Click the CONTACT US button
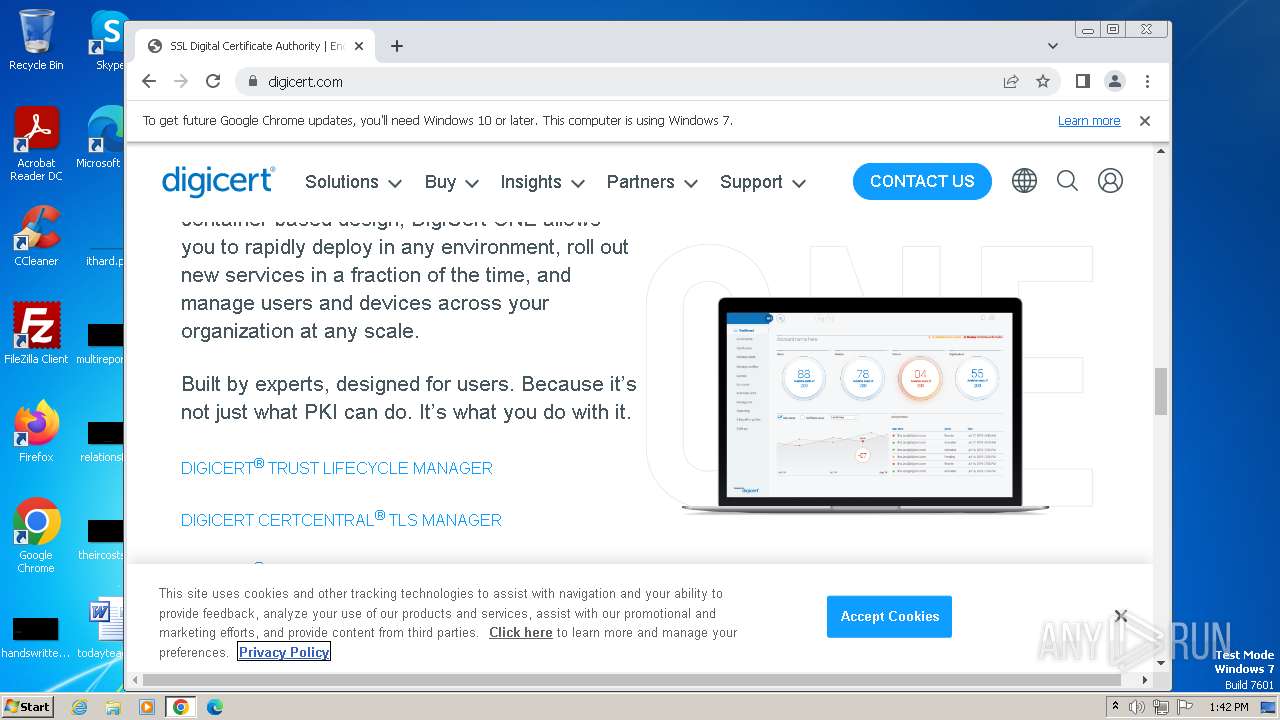This screenshot has width=1280, height=720. point(922,181)
